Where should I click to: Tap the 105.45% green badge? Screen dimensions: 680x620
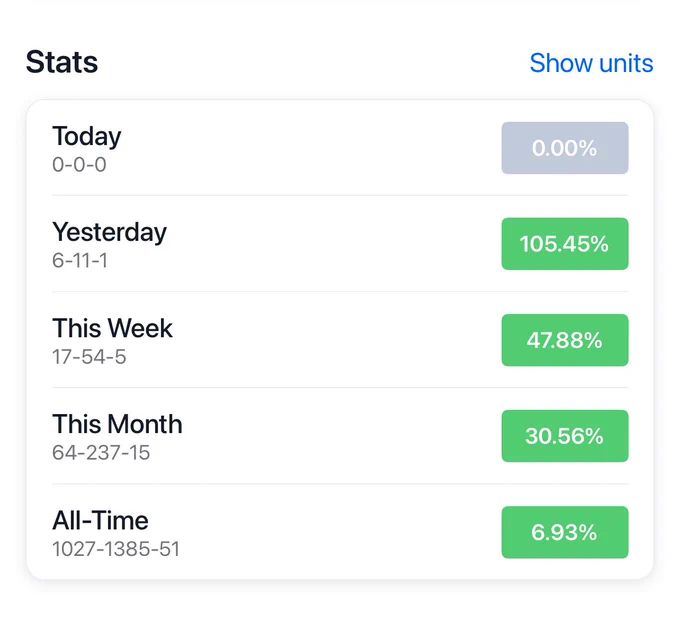pyautogui.click(x=565, y=244)
